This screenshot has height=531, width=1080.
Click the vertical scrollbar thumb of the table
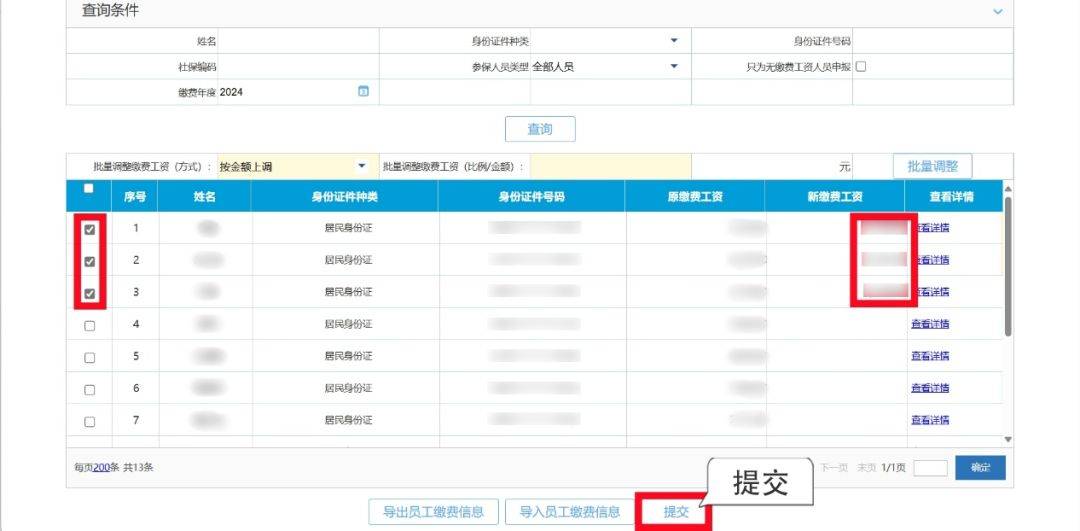[1008, 267]
